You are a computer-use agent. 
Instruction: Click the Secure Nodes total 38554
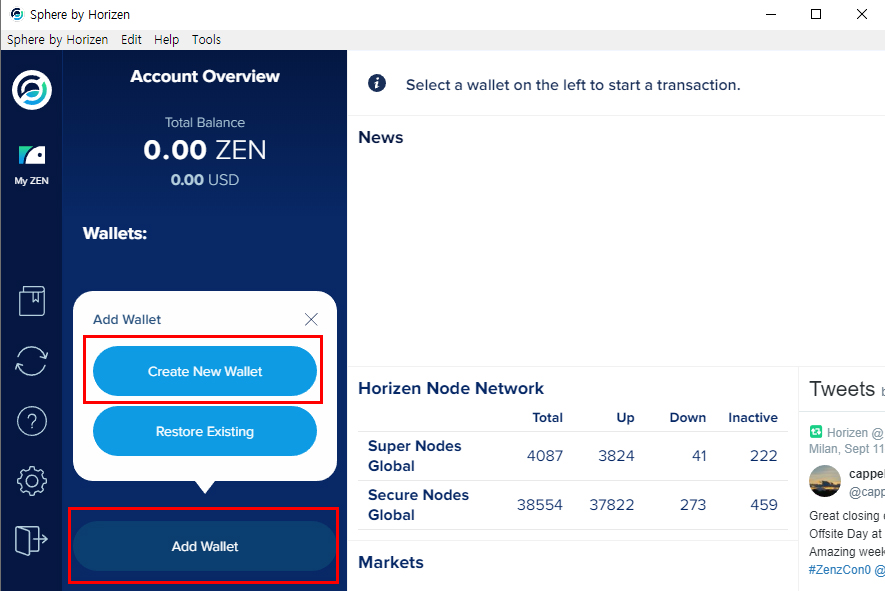tap(540, 505)
